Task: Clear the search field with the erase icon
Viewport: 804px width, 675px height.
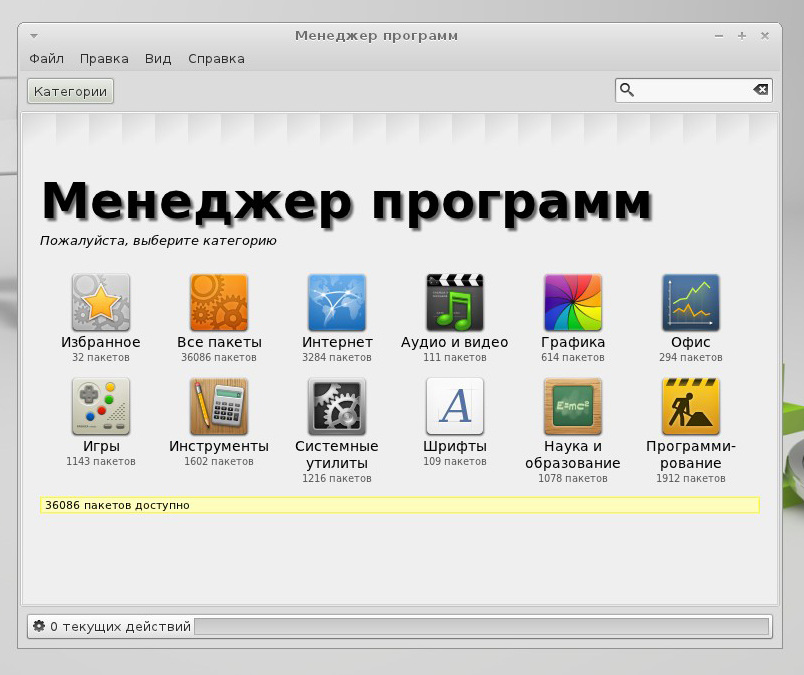Action: tap(761, 90)
